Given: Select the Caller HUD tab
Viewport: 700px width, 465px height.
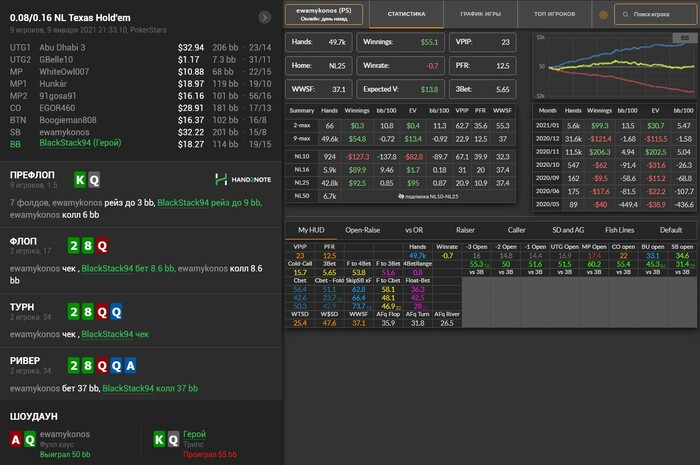Looking at the screenshot, I should 517,230.
